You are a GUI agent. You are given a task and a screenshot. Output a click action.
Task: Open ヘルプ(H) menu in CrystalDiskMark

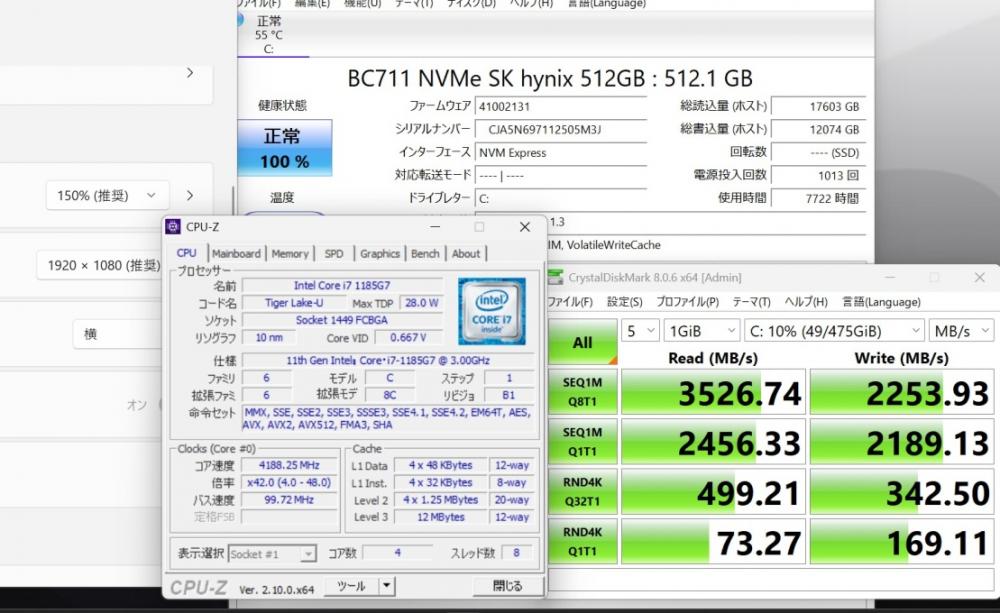point(805,302)
